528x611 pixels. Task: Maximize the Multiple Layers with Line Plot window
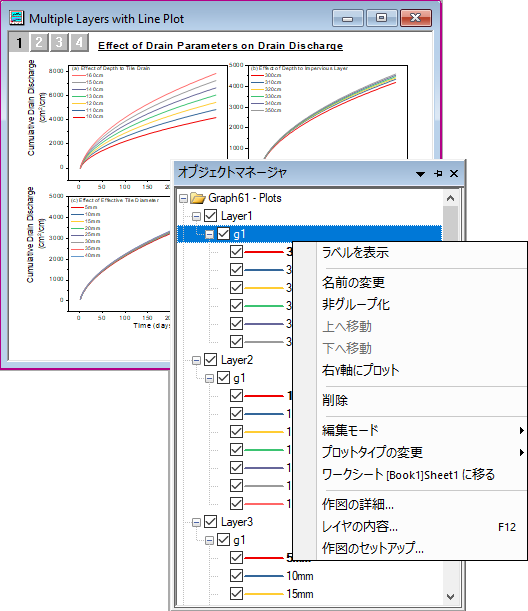381,18
